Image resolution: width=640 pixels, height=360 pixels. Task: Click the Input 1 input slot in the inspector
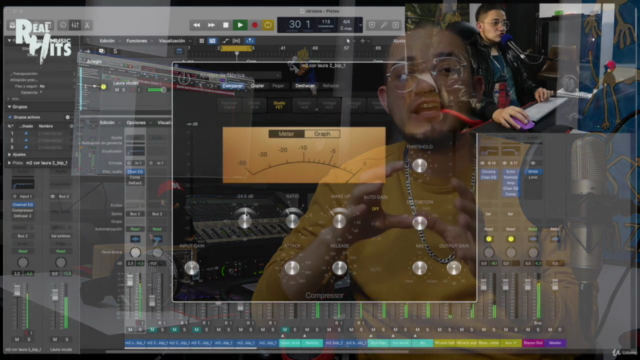click(x=23, y=196)
